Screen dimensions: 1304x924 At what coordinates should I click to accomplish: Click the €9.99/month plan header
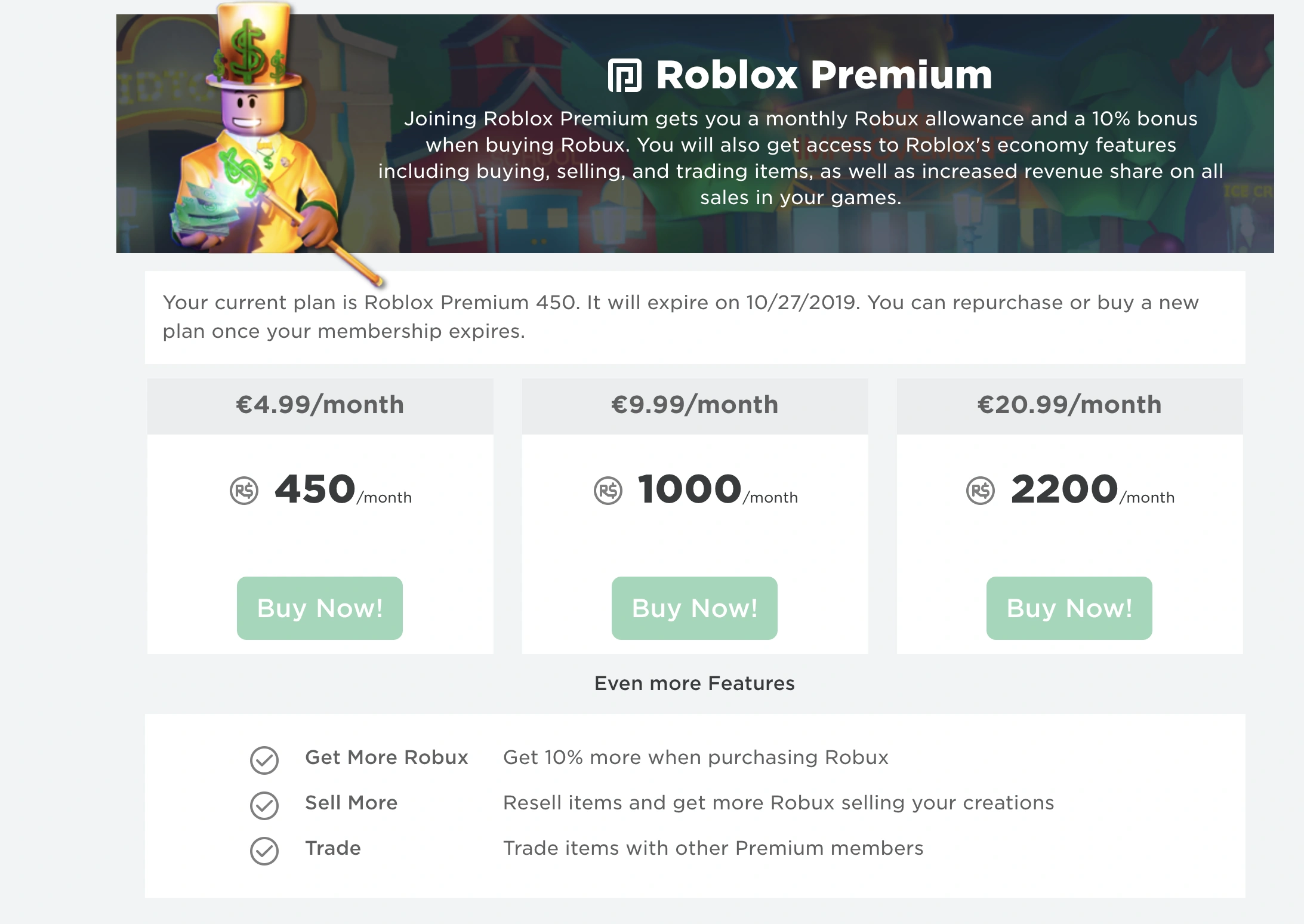click(x=695, y=405)
